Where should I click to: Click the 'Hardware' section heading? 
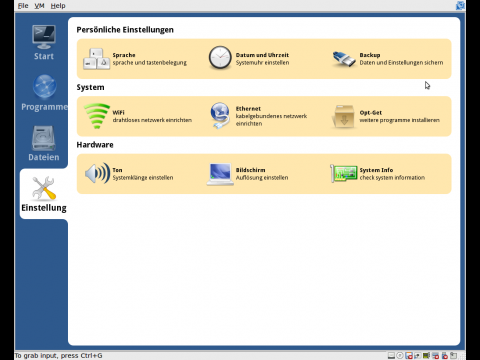(95, 145)
